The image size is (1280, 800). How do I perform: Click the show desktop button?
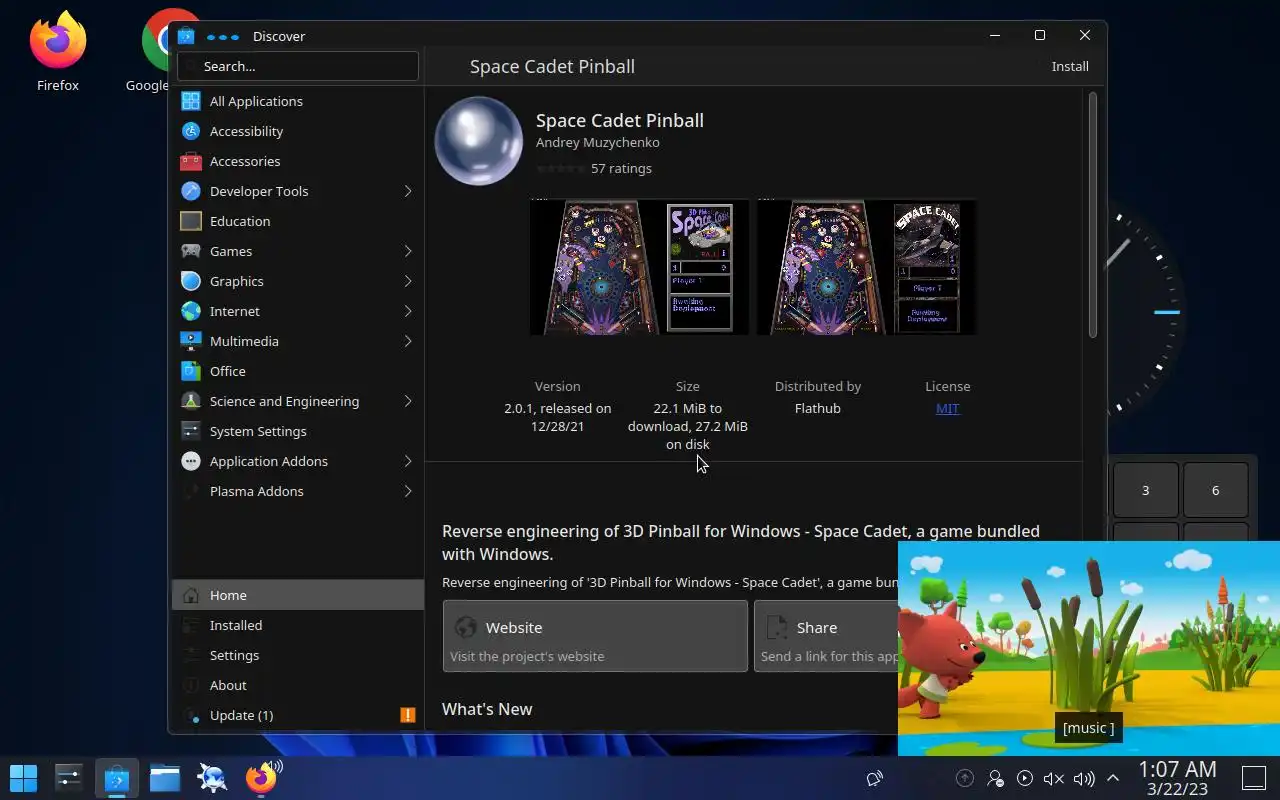click(x=1254, y=777)
